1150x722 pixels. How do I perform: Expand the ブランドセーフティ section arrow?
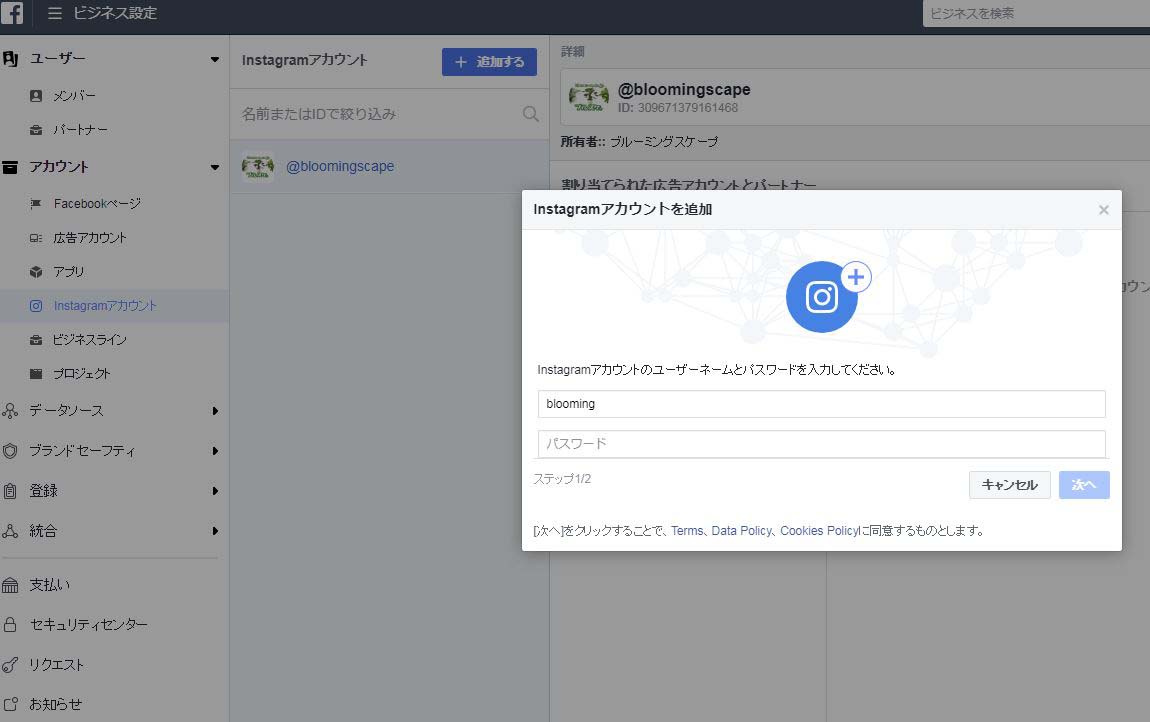(215, 451)
